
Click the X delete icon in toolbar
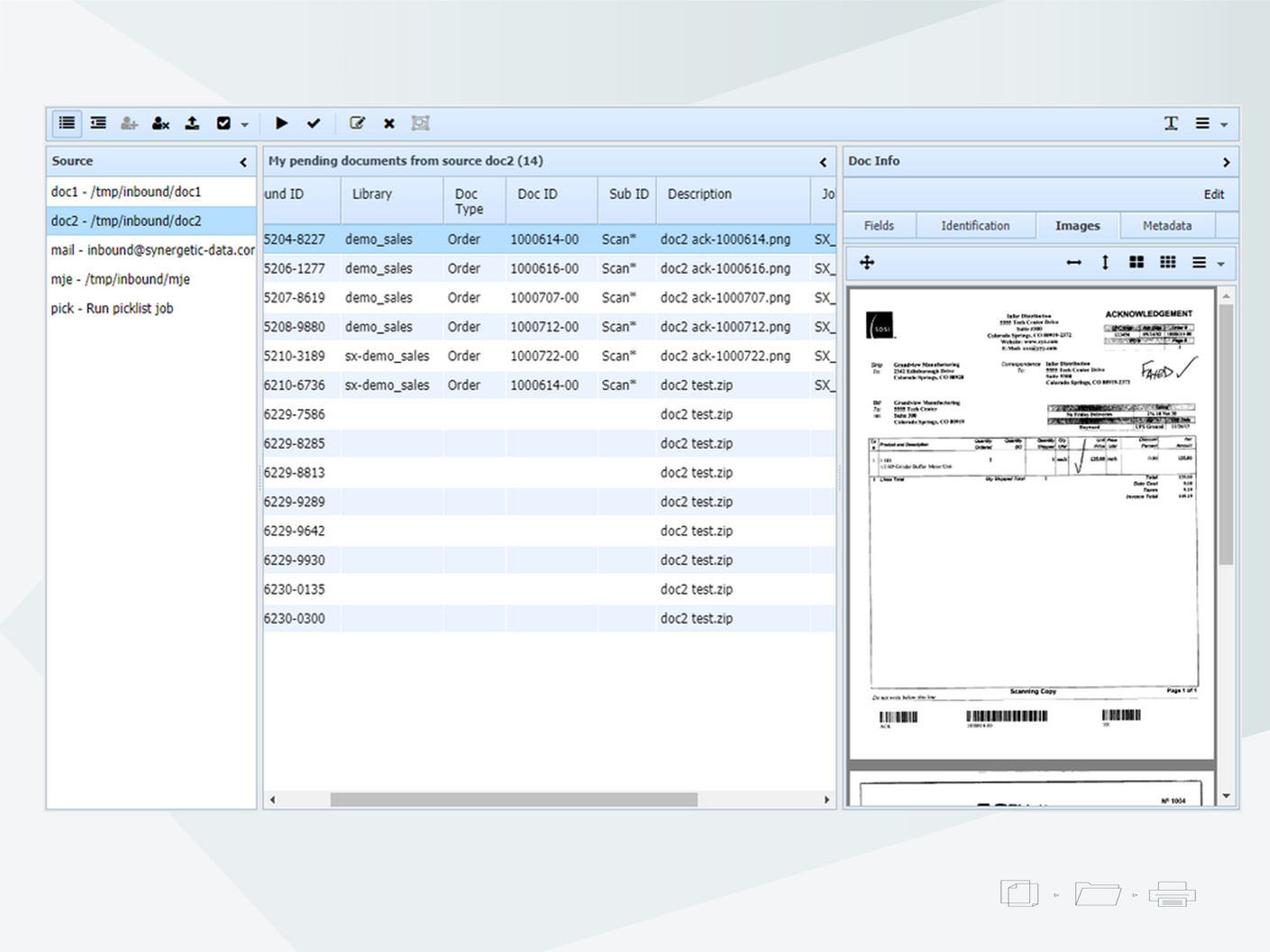[x=389, y=124]
